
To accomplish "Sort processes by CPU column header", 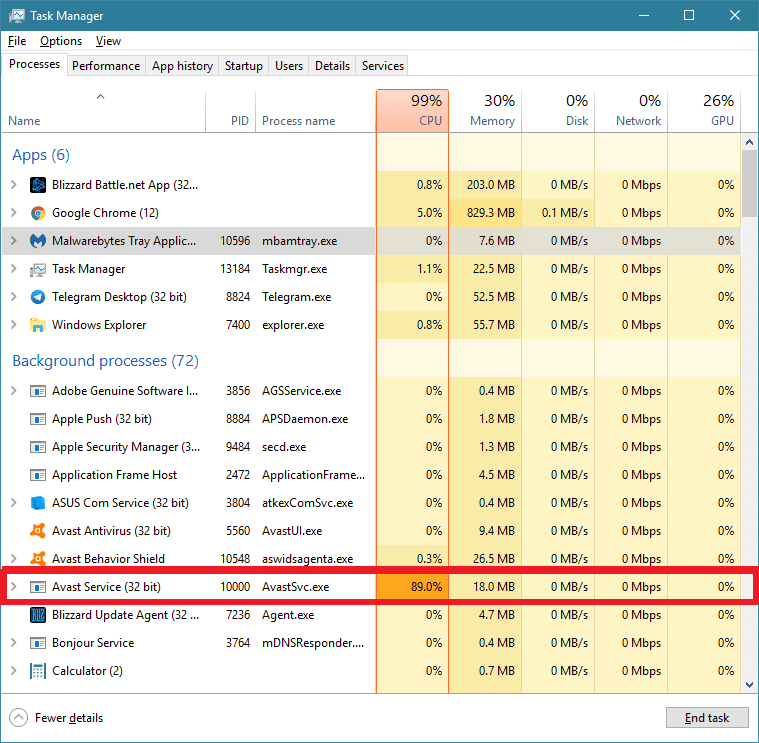I will (x=412, y=110).
